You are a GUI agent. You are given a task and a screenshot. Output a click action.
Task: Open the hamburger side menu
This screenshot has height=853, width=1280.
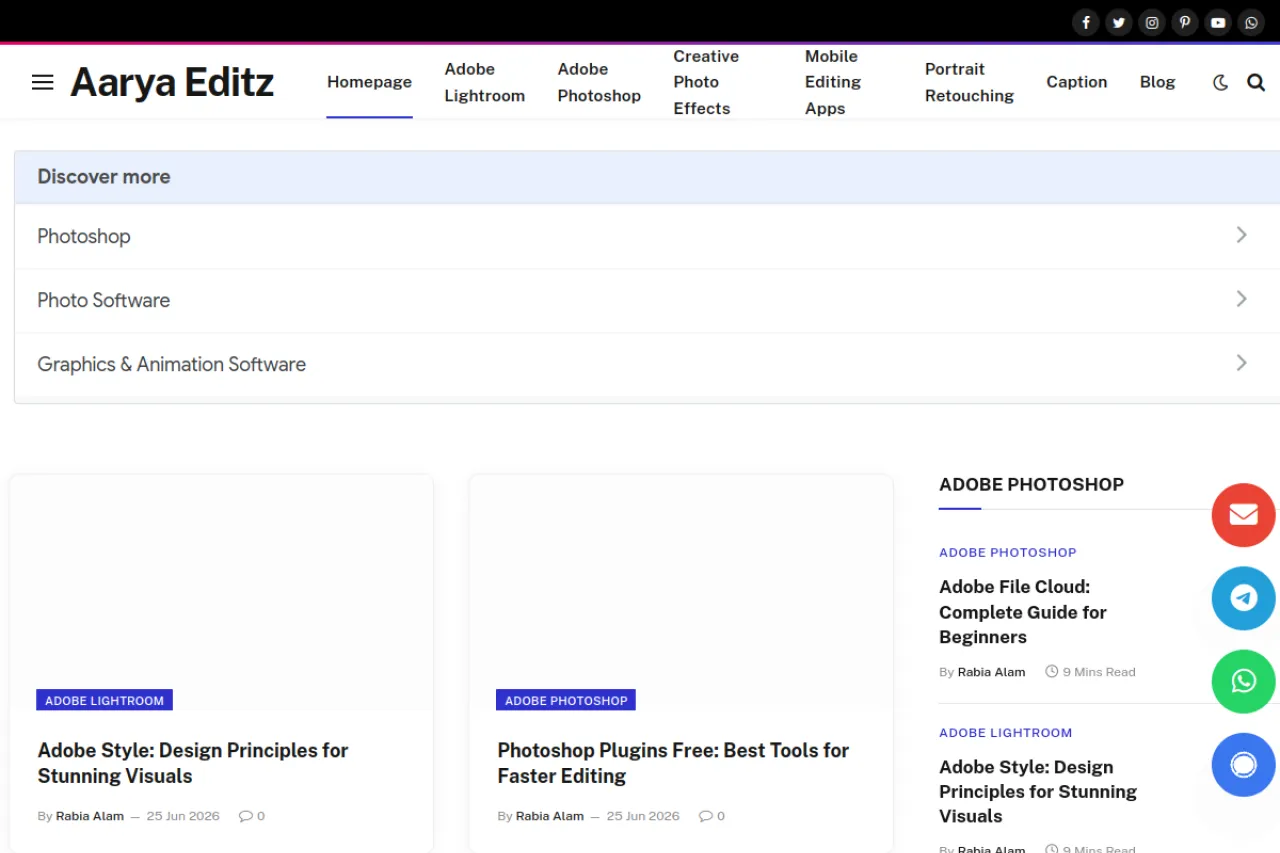click(x=42, y=82)
